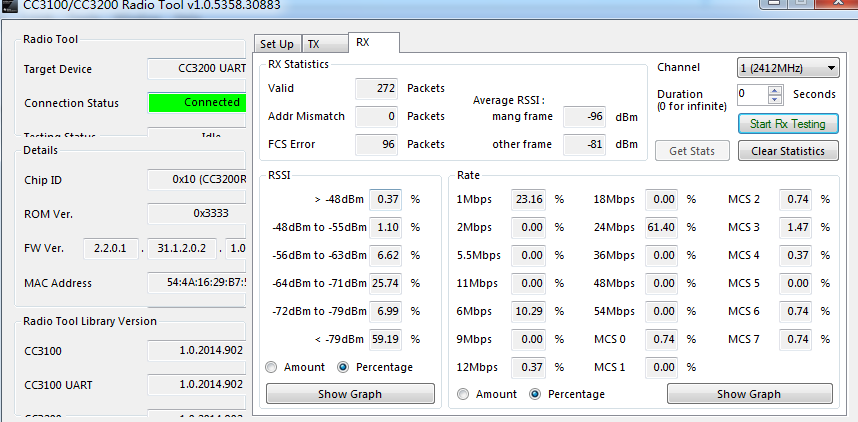Image resolution: width=858 pixels, height=422 pixels.
Task: Click the 11Mbps rate value field
Action: pos(529,284)
